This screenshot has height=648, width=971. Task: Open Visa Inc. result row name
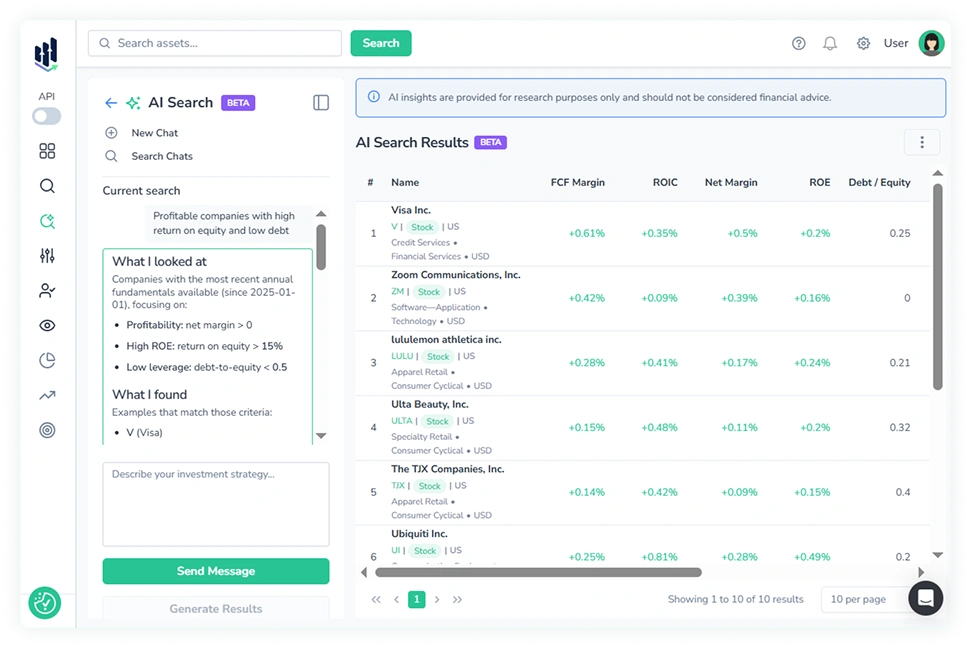point(411,210)
